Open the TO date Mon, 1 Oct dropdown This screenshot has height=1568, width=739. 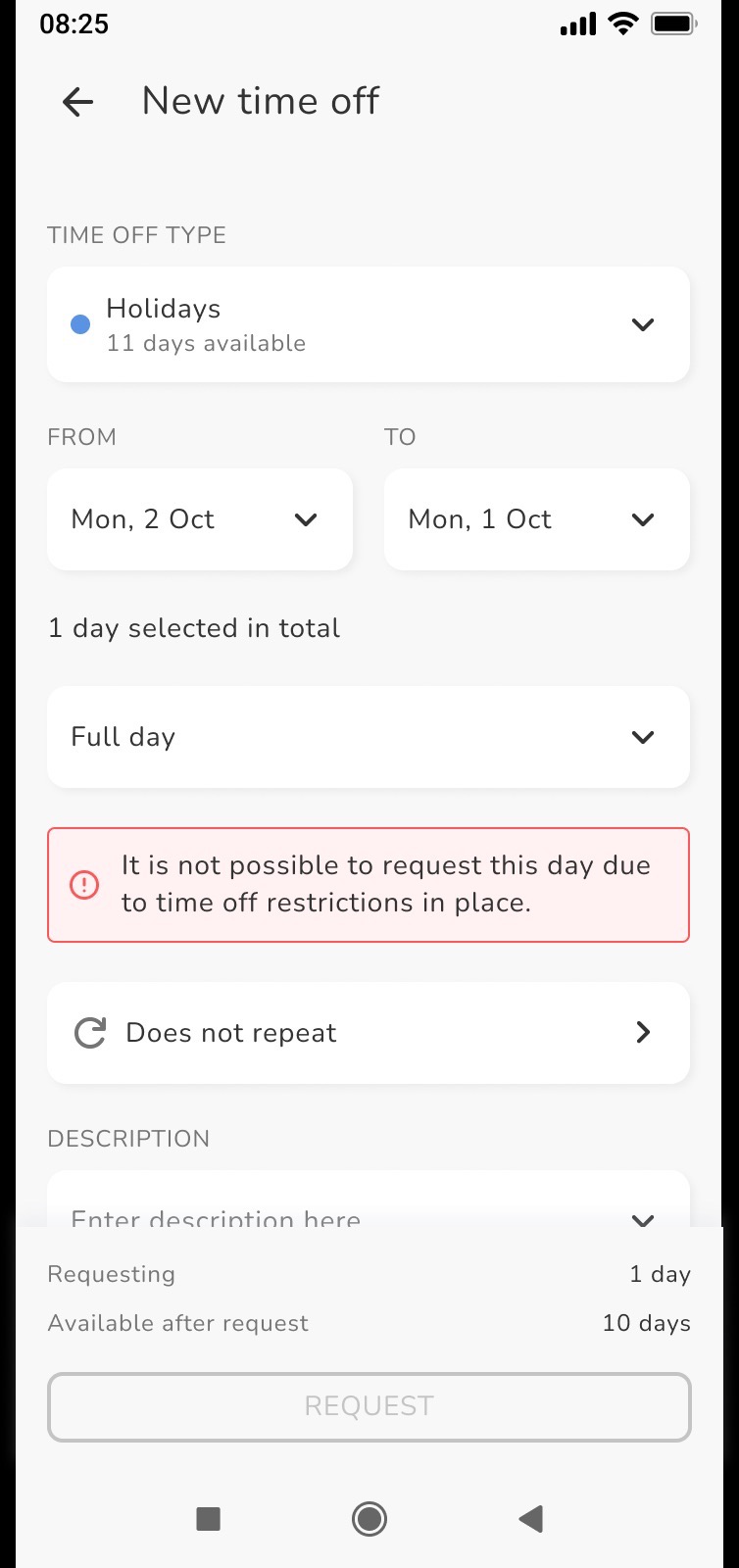(537, 519)
